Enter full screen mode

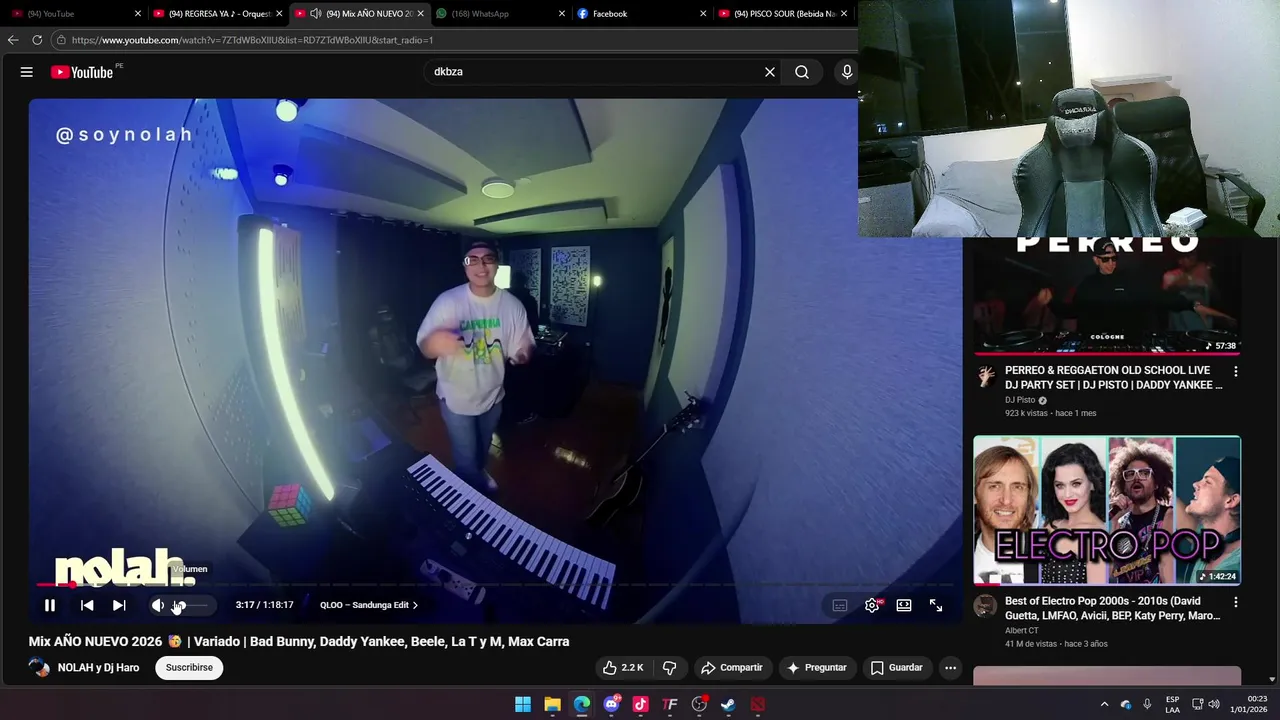point(936,605)
